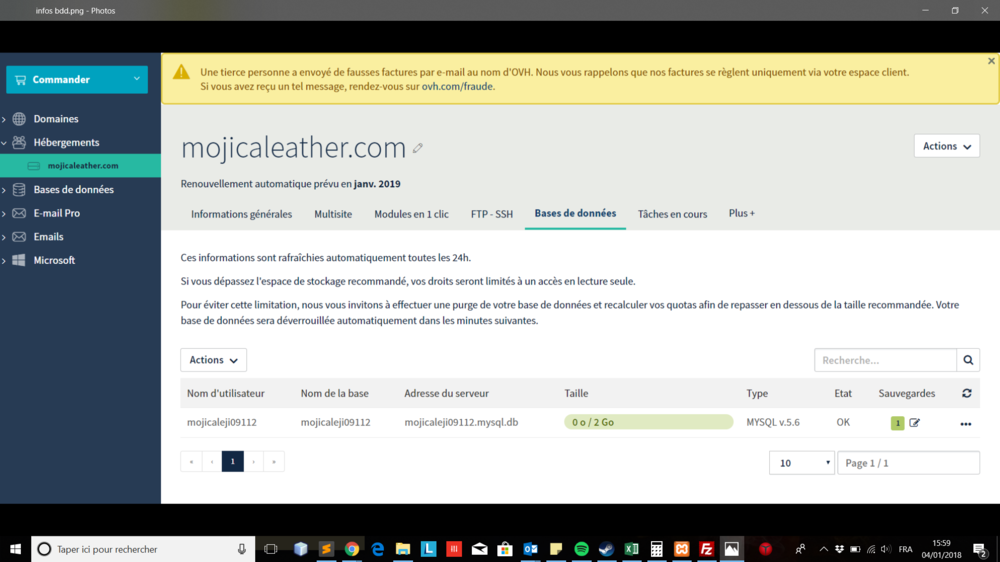Click the 0 o / 2 Go usage bar

coord(649,422)
